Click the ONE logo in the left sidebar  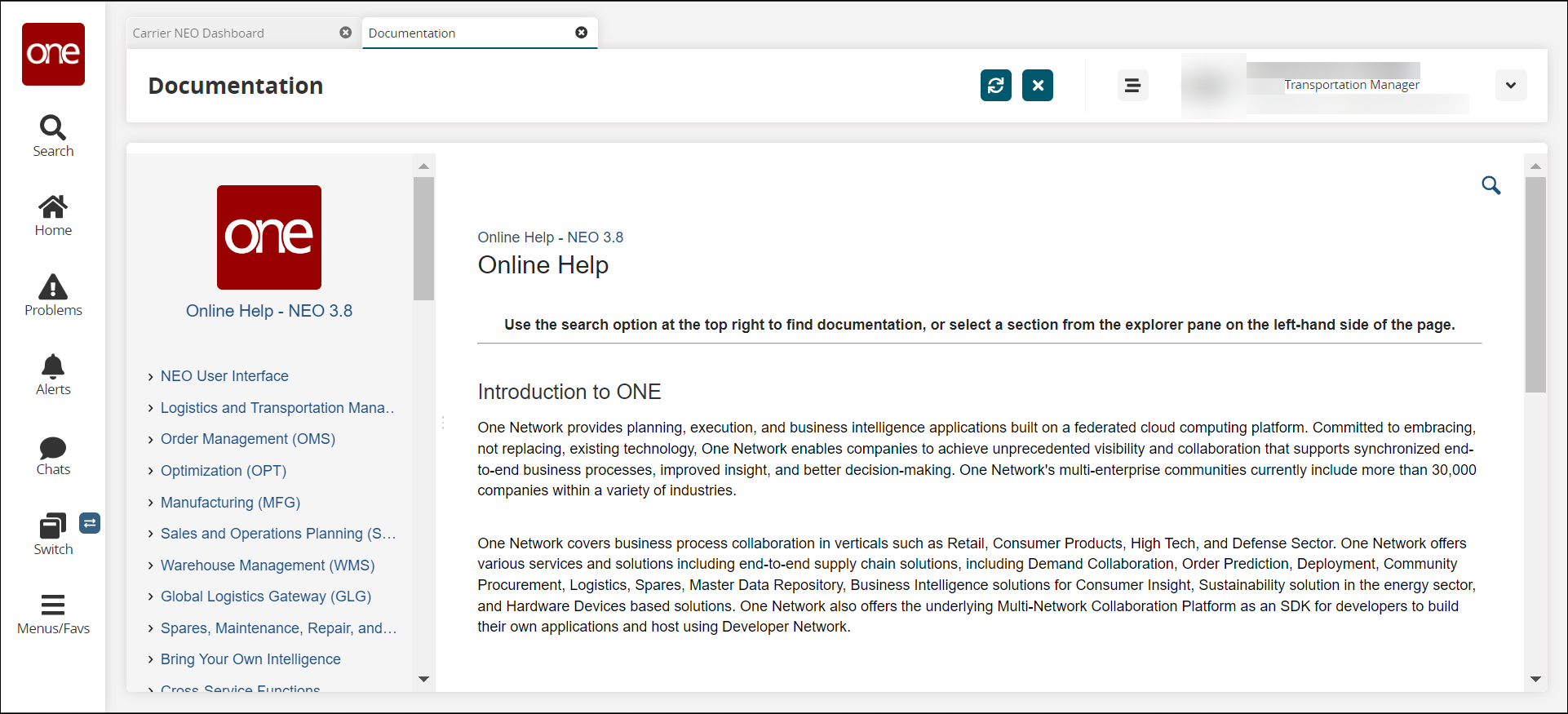53,54
